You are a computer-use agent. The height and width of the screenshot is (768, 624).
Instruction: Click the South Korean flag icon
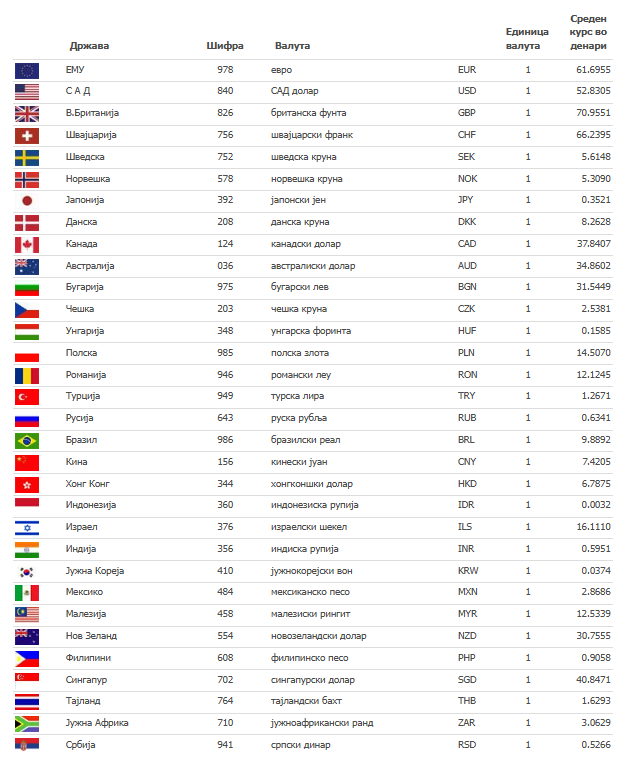pos(27,571)
